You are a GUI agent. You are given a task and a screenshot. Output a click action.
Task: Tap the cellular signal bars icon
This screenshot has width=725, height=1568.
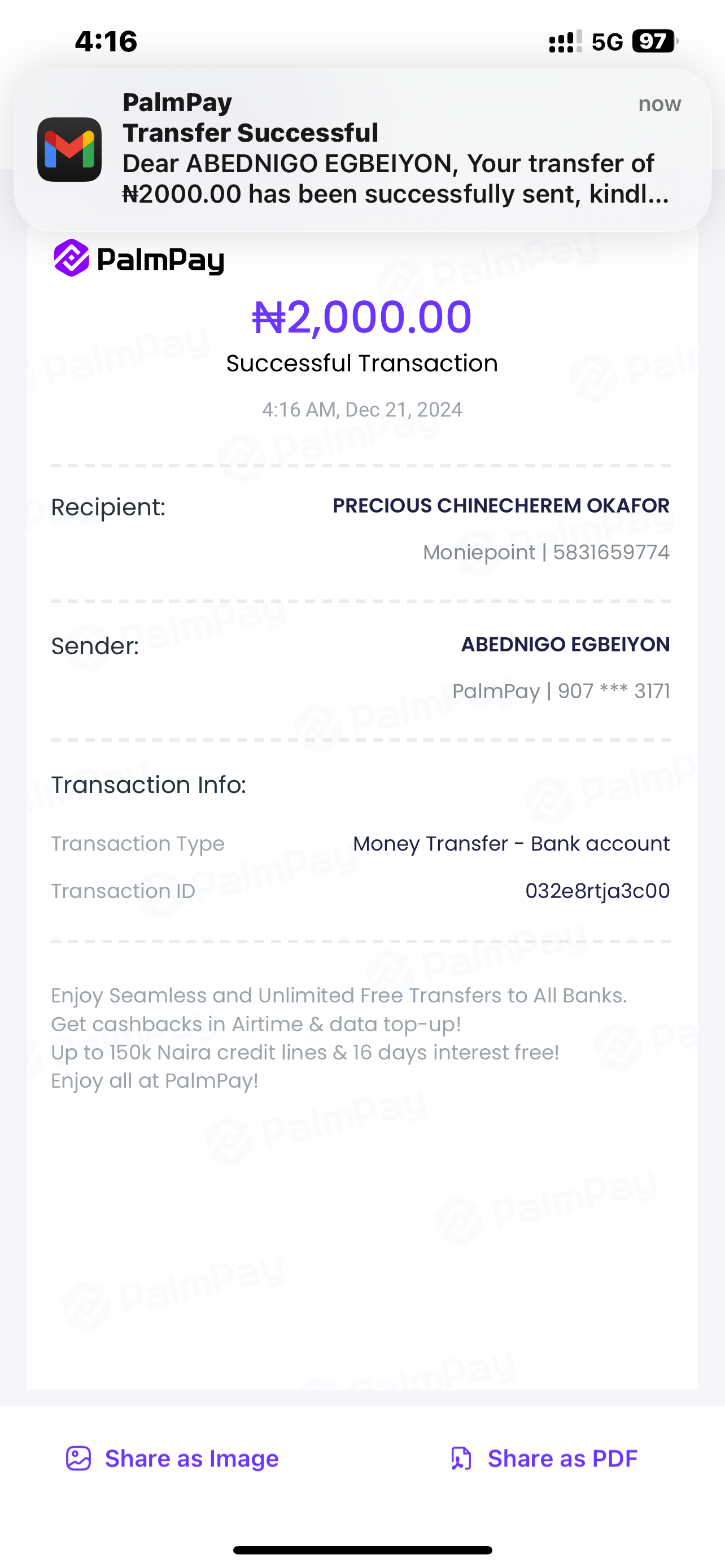[x=565, y=41]
